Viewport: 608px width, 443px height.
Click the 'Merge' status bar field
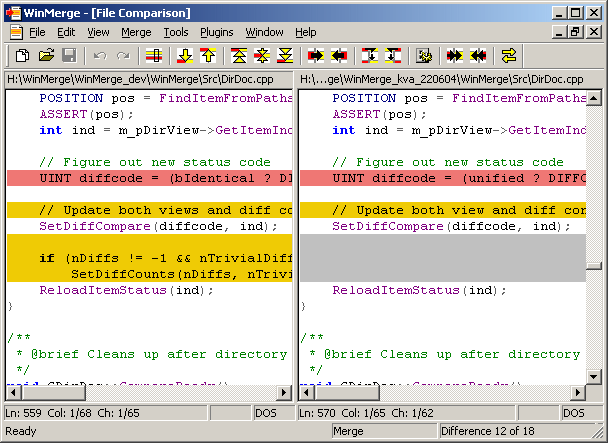pos(384,431)
